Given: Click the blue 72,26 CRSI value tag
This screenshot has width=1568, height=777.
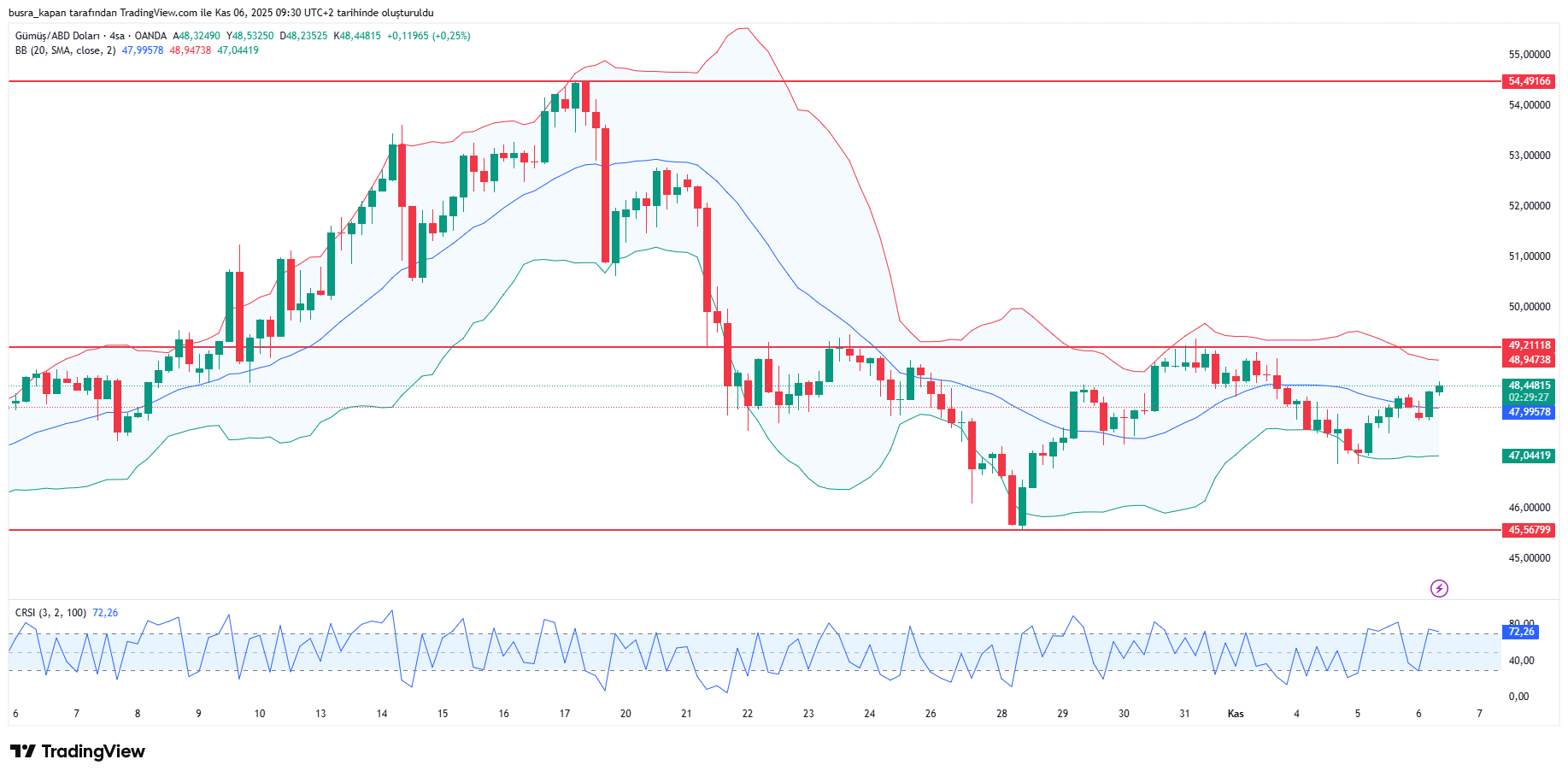Looking at the screenshot, I should pyautogui.click(x=1521, y=632).
